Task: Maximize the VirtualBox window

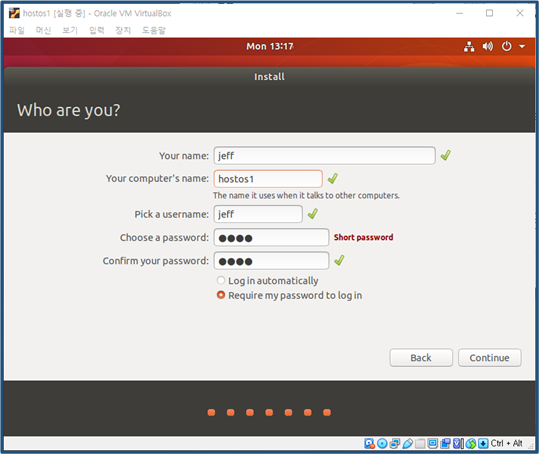Action: click(x=490, y=13)
